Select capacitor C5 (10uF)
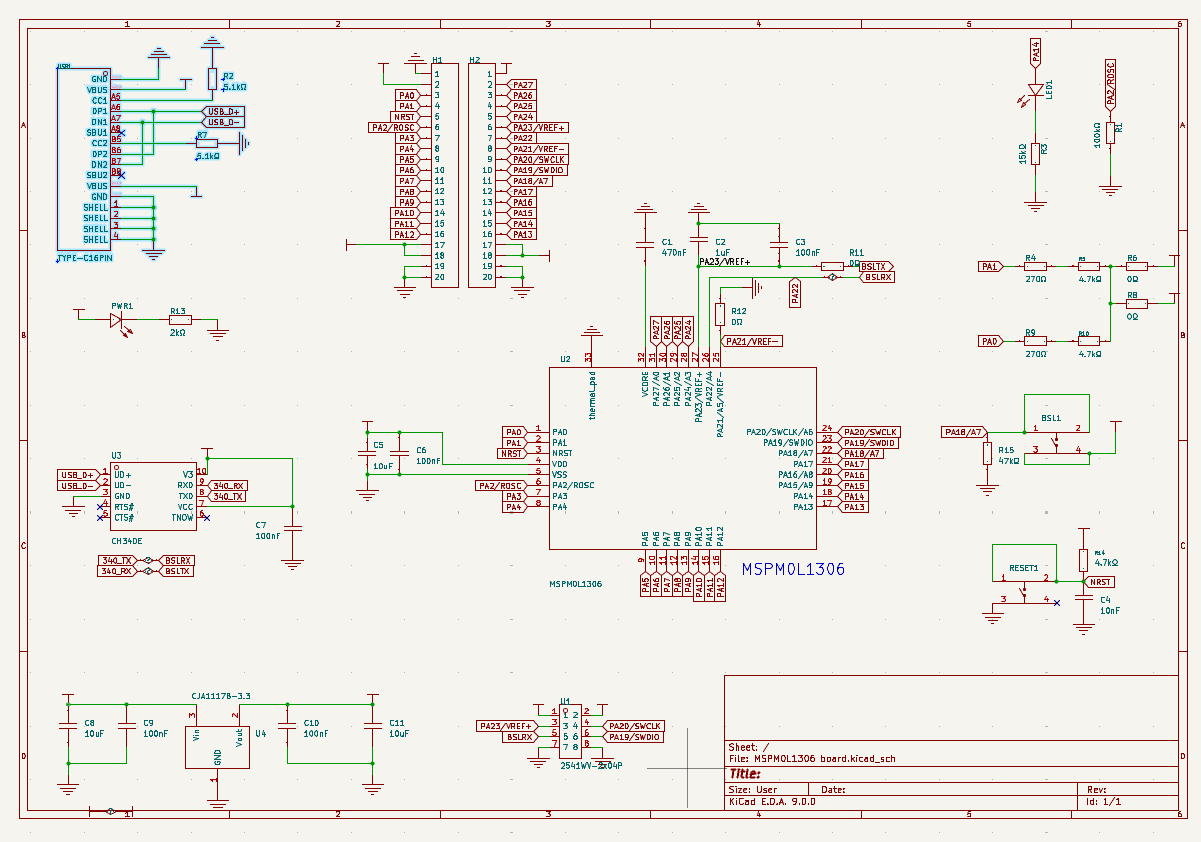Screen dimensions: 1201x842 click(x=366, y=453)
